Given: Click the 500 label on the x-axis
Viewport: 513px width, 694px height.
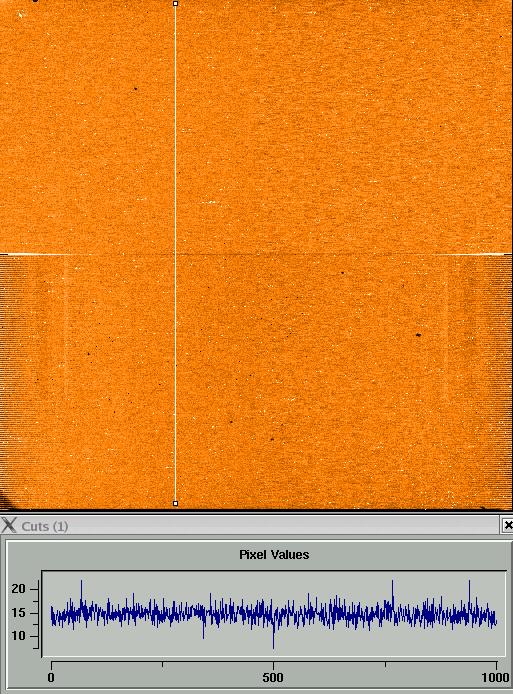Looking at the screenshot, I should (x=273, y=677).
